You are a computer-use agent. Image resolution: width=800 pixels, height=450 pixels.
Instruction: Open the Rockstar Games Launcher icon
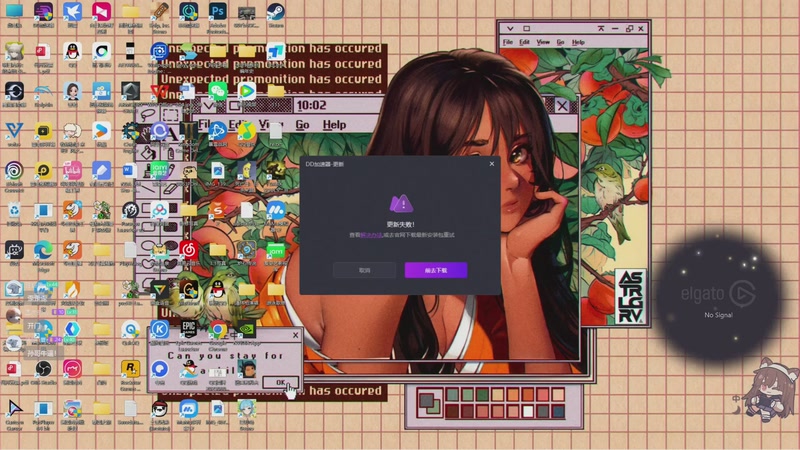point(131,369)
